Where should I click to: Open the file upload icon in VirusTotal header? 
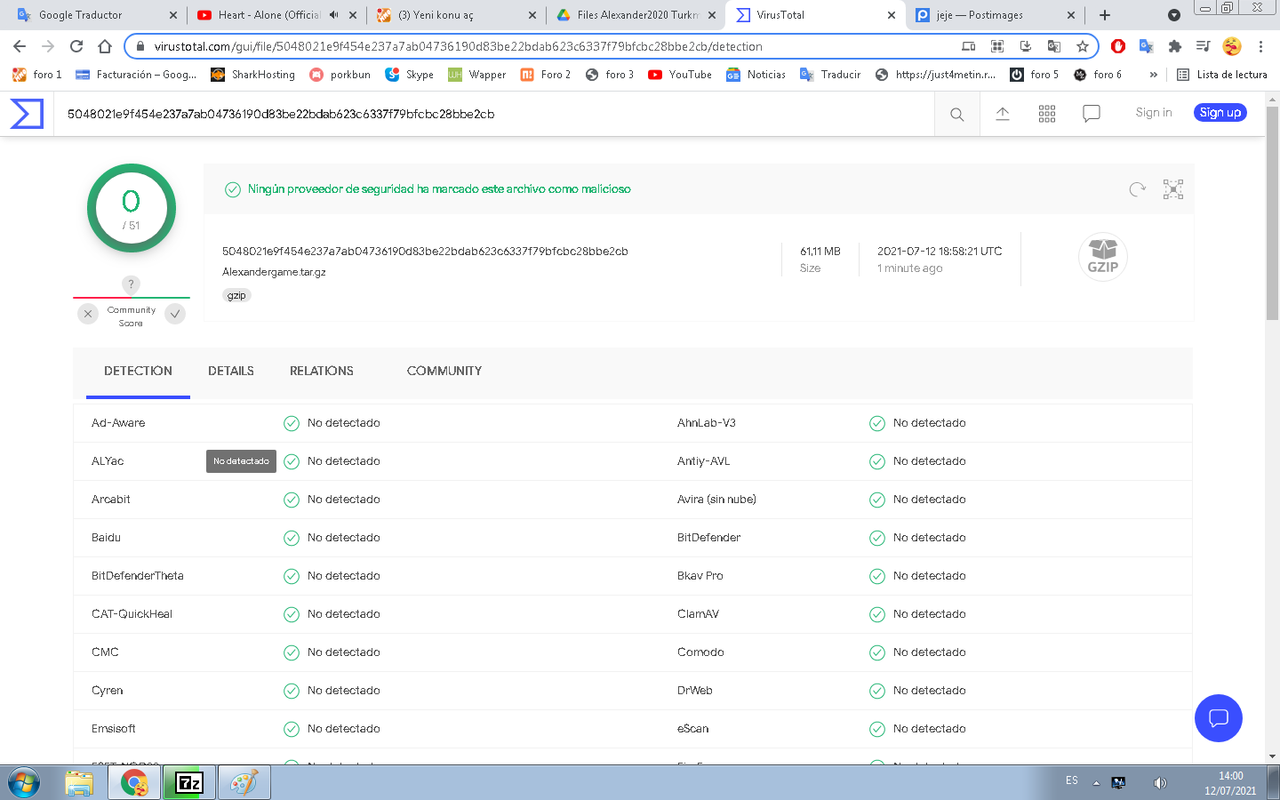[x=1002, y=114]
